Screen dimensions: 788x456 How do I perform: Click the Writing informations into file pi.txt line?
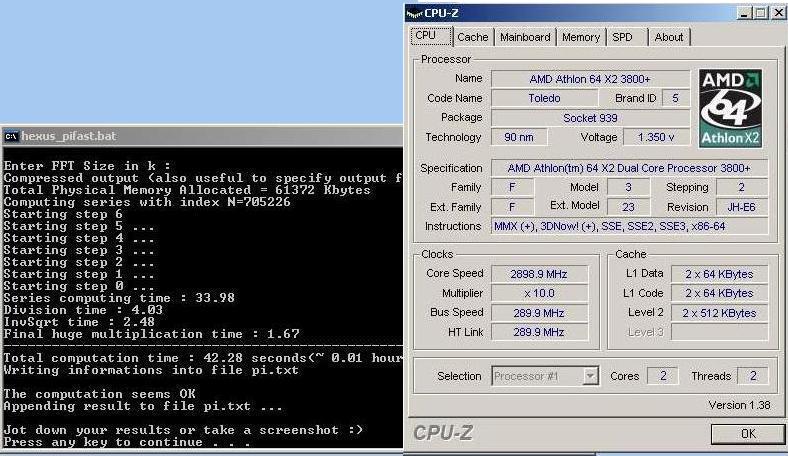tap(151, 370)
